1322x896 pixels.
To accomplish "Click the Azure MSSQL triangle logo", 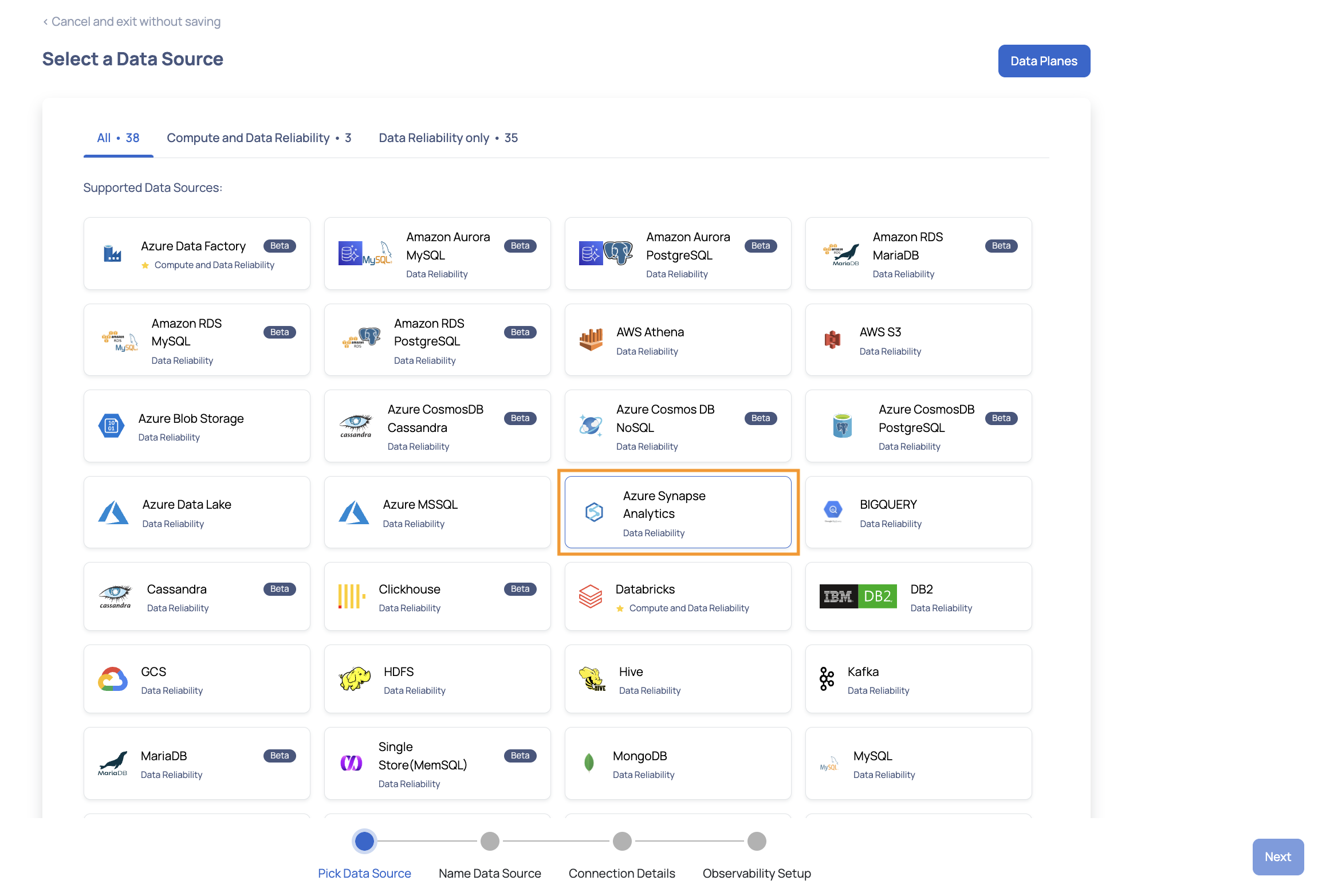I will [353, 513].
